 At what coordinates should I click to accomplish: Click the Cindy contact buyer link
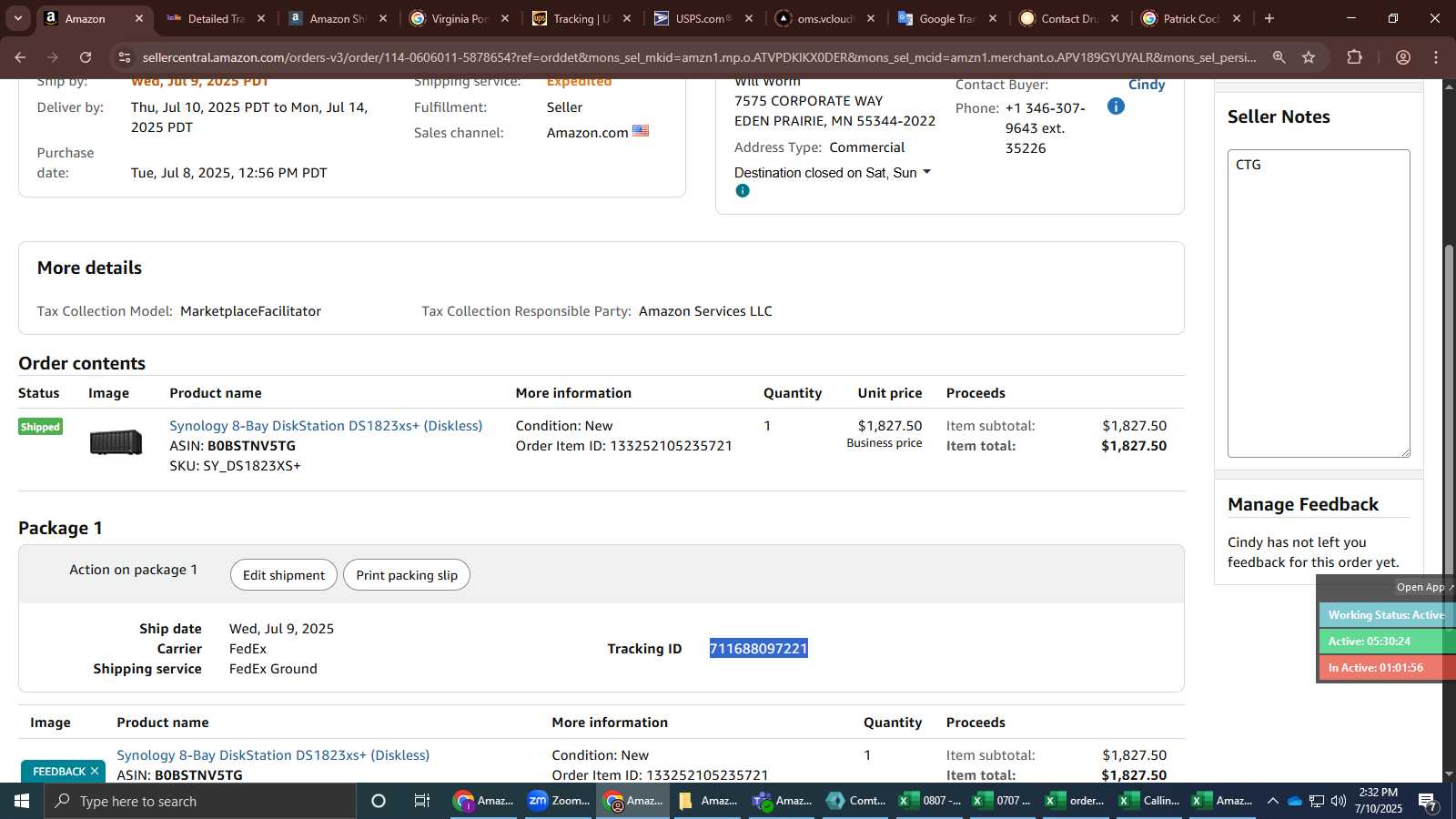coord(1147,85)
